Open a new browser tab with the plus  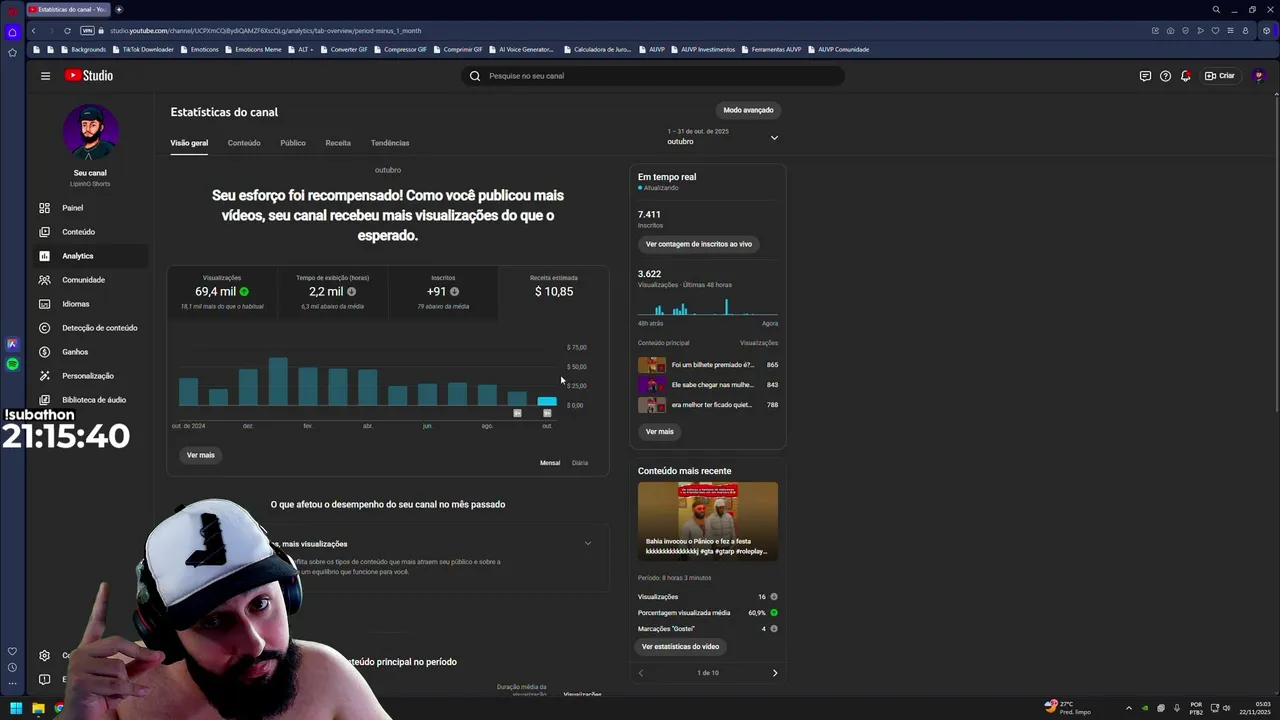point(119,9)
